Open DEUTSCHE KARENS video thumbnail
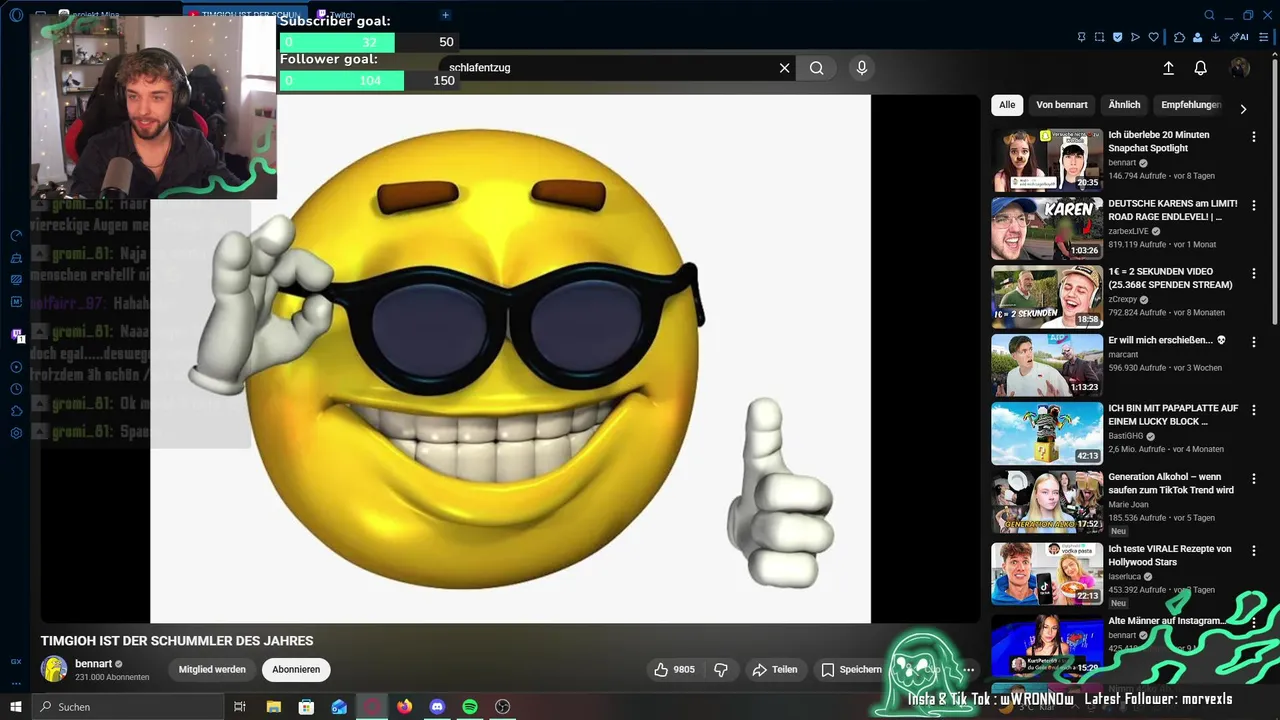Image resolution: width=1280 pixels, height=720 pixels. 1047,228
